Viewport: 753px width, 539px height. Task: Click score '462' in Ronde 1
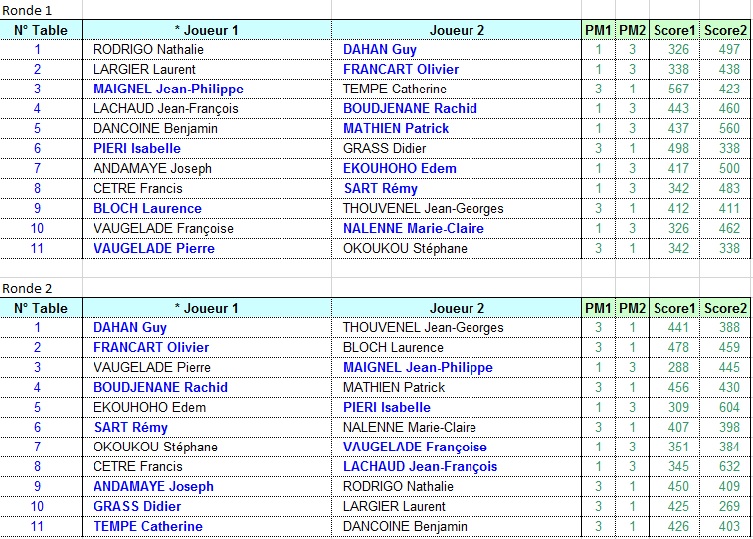(x=729, y=228)
